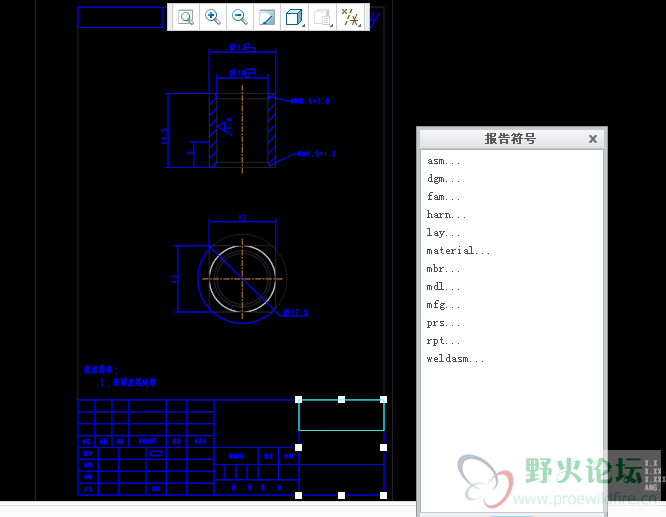The image size is (666, 517).
Task: Click the Refit zoom-to-fit icon
Action: (186, 17)
